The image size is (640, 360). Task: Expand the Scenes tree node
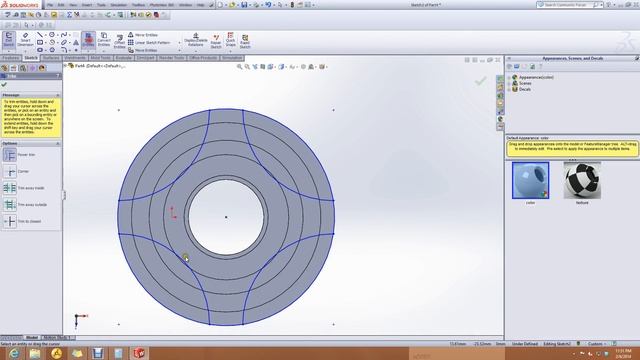[x=509, y=83]
